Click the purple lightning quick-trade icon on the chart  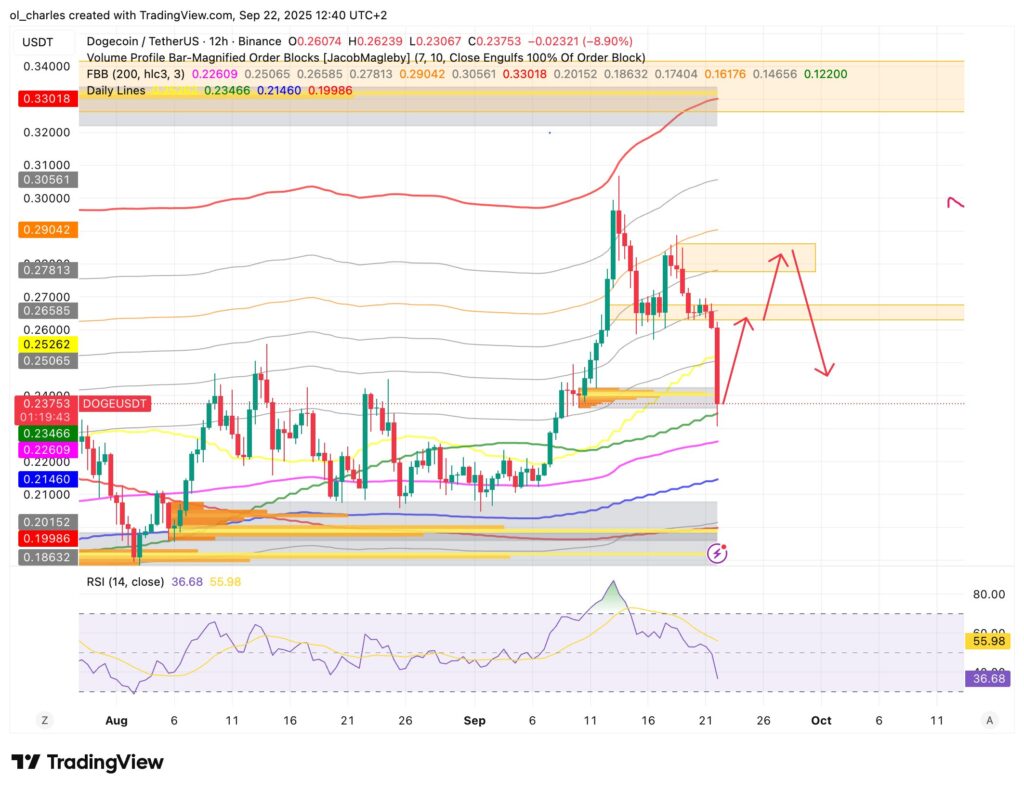pyautogui.click(x=716, y=552)
